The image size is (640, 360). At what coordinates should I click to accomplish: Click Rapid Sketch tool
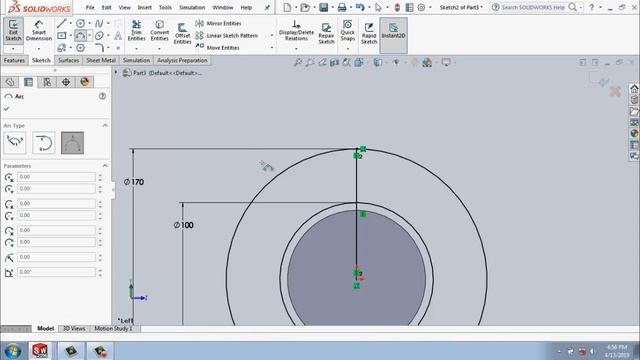369,33
